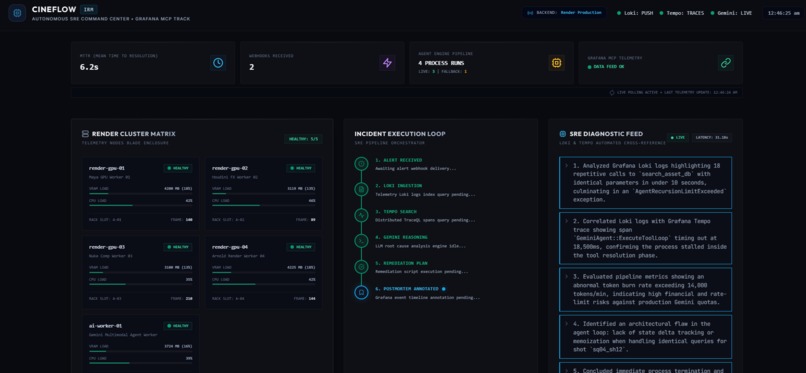Viewport: 806px width, 373px height.
Task: Select the render-gpu-02 node title
Action: click(230, 168)
